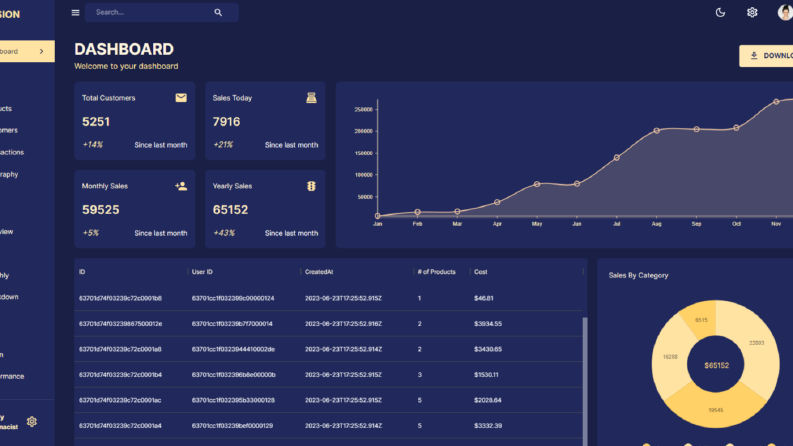The width and height of the screenshot is (793, 446).
Task: Click the Aug data point on chart
Action: click(656, 130)
